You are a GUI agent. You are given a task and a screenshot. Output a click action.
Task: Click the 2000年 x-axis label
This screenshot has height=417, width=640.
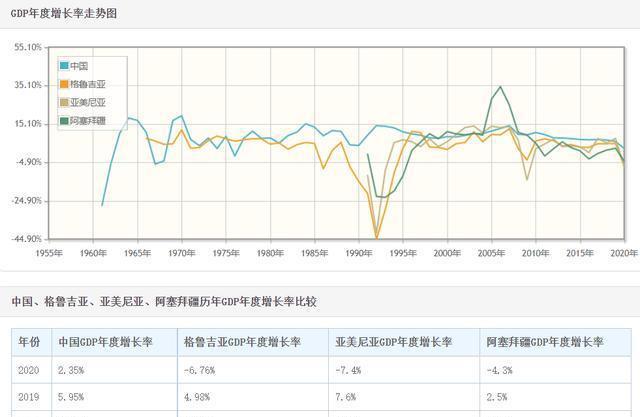click(447, 253)
